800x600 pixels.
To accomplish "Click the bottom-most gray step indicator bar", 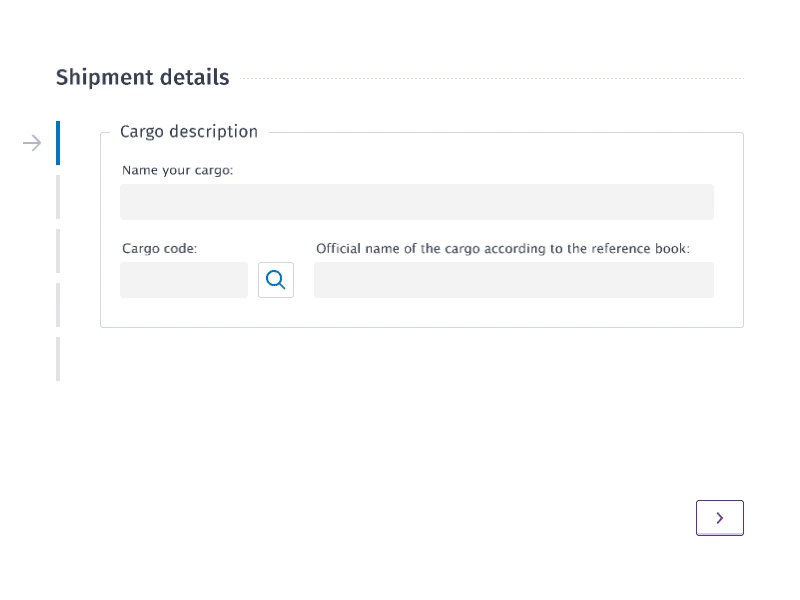I will tap(58, 358).
